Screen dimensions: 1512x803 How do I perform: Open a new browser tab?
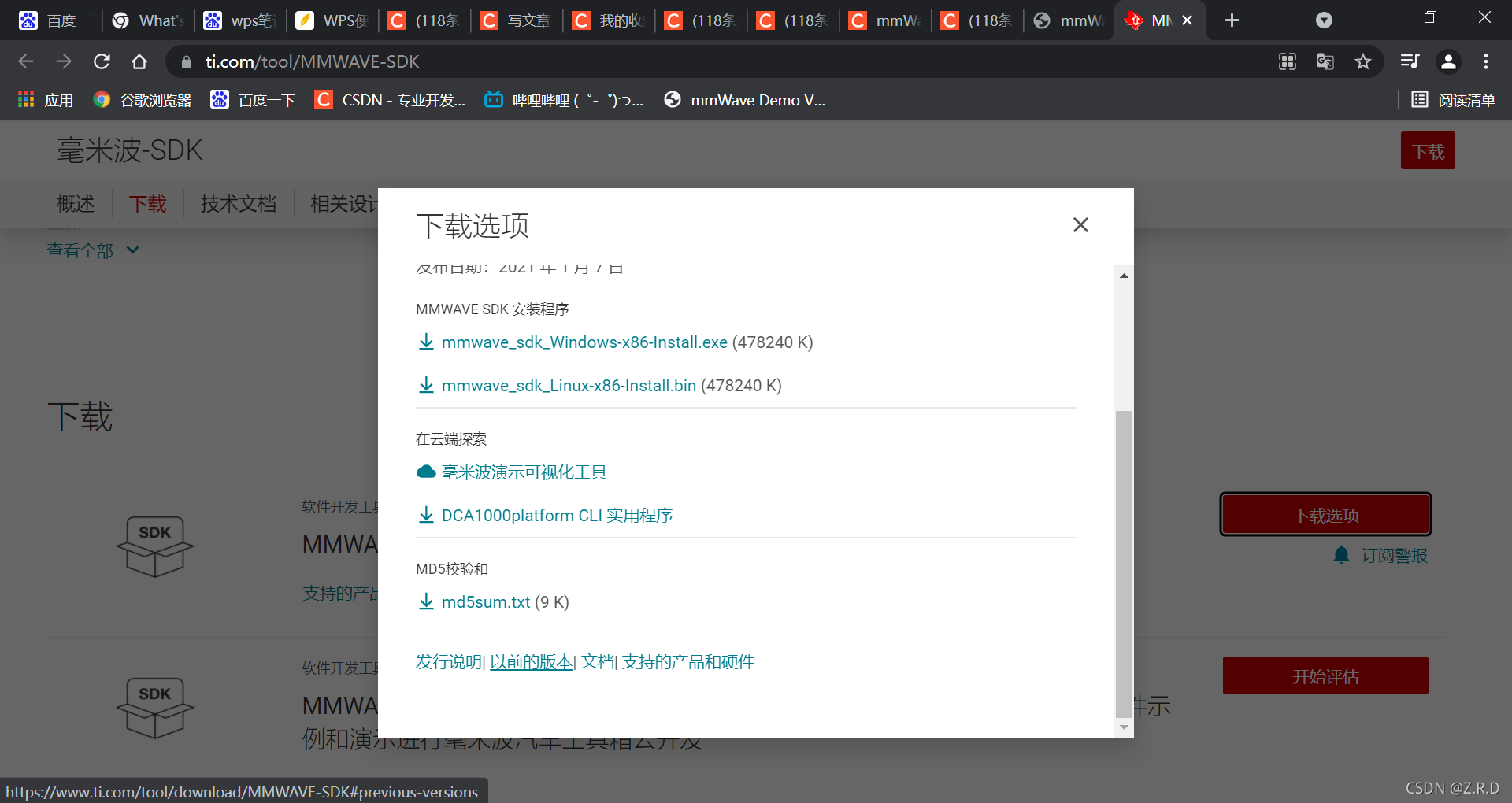[x=1232, y=20]
